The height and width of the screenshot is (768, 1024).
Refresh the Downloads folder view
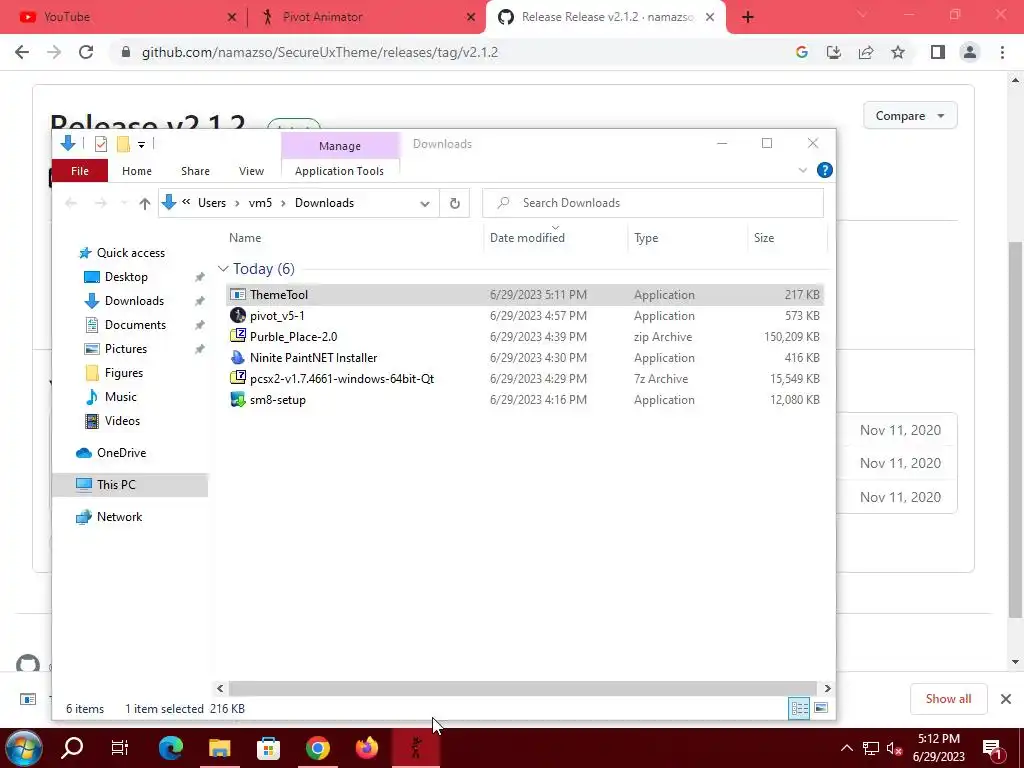pos(455,203)
